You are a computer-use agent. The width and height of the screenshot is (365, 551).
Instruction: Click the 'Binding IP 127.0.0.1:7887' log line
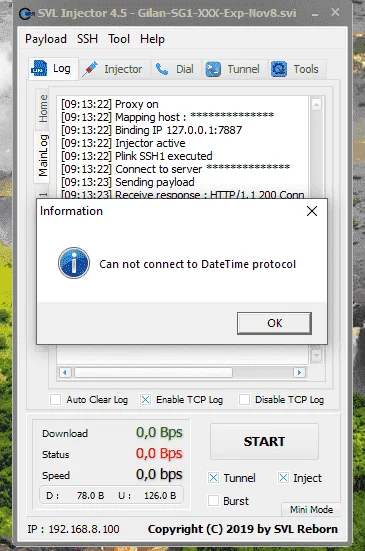pyautogui.click(x=151, y=130)
